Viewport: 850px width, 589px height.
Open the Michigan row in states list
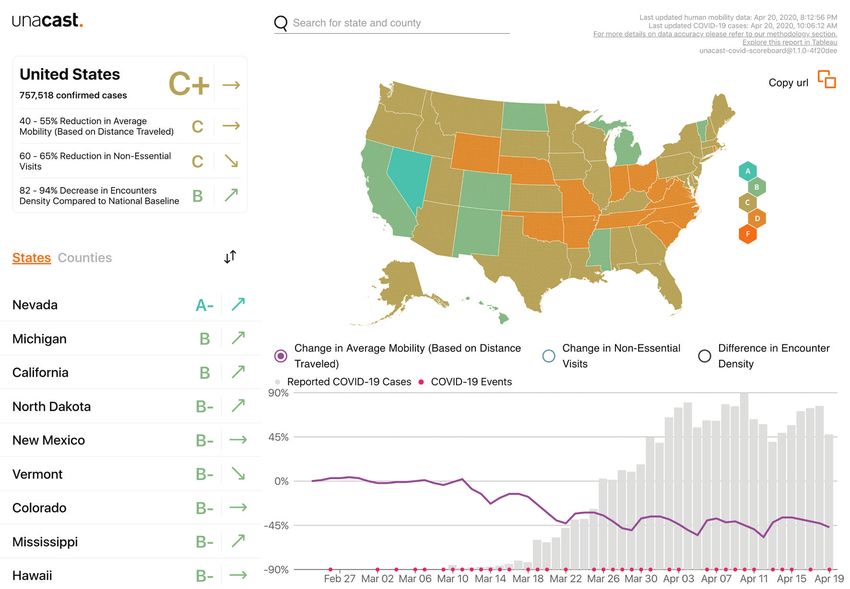[x=130, y=339]
